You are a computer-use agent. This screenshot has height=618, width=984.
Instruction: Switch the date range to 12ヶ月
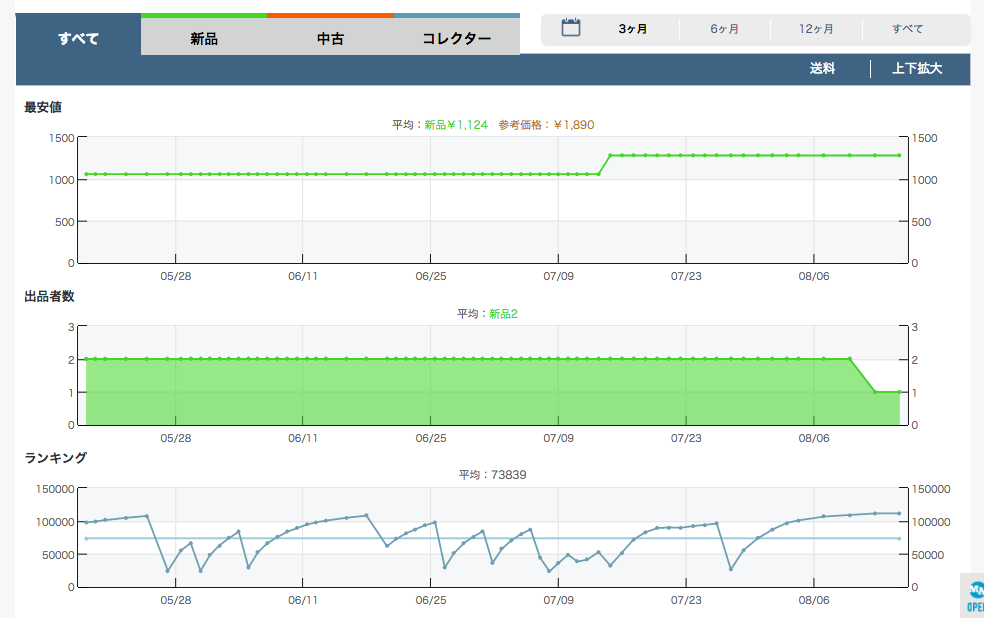[816, 29]
